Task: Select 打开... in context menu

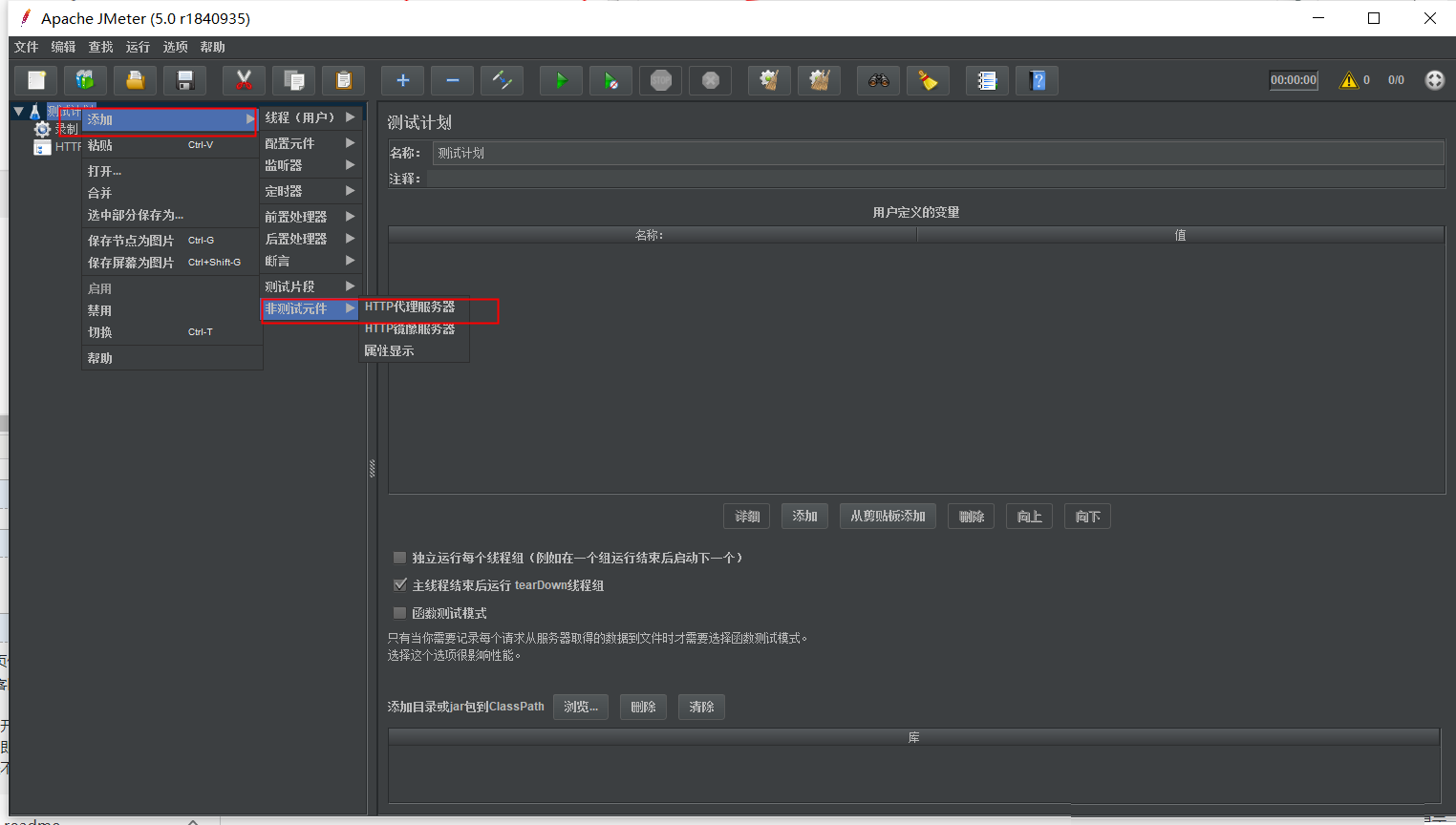Action: (x=171, y=171)
